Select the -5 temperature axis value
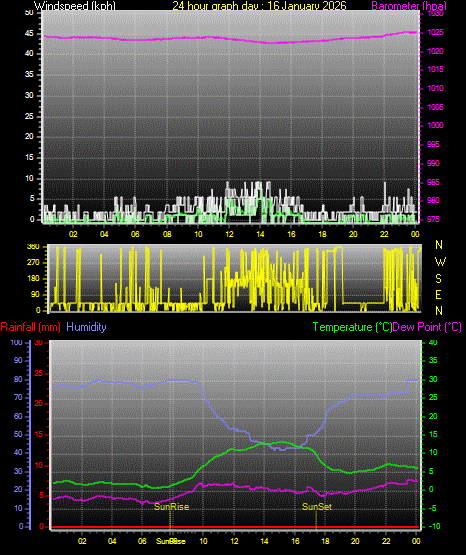 [433, 509]
